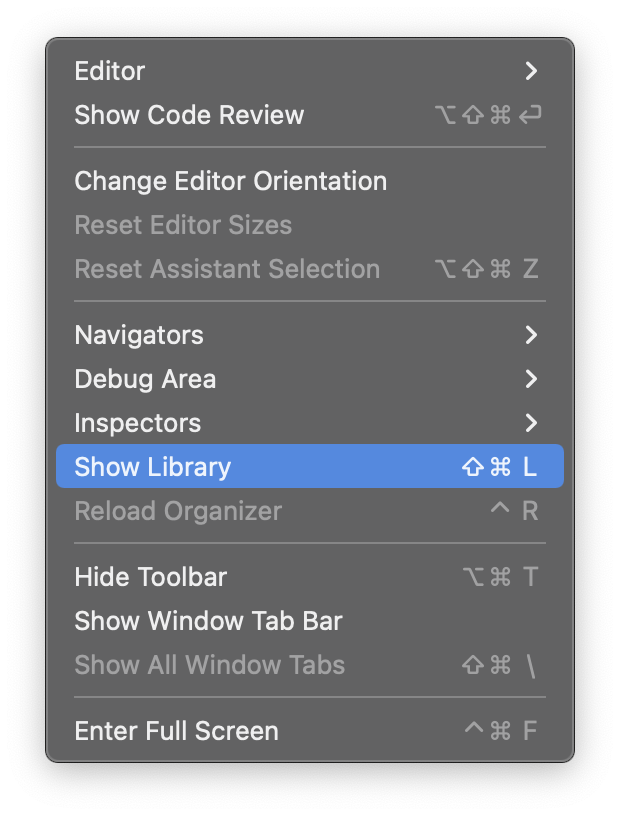Select Show Code Review
The image size is (620, 816).
(x=189, y=115)
